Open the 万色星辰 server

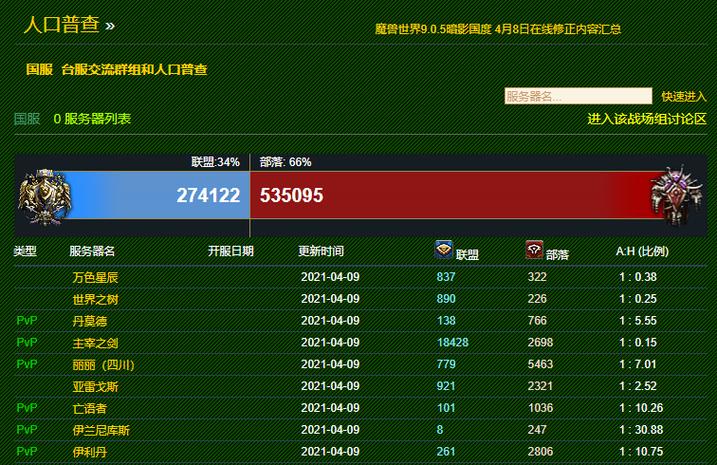pos(95,277)
